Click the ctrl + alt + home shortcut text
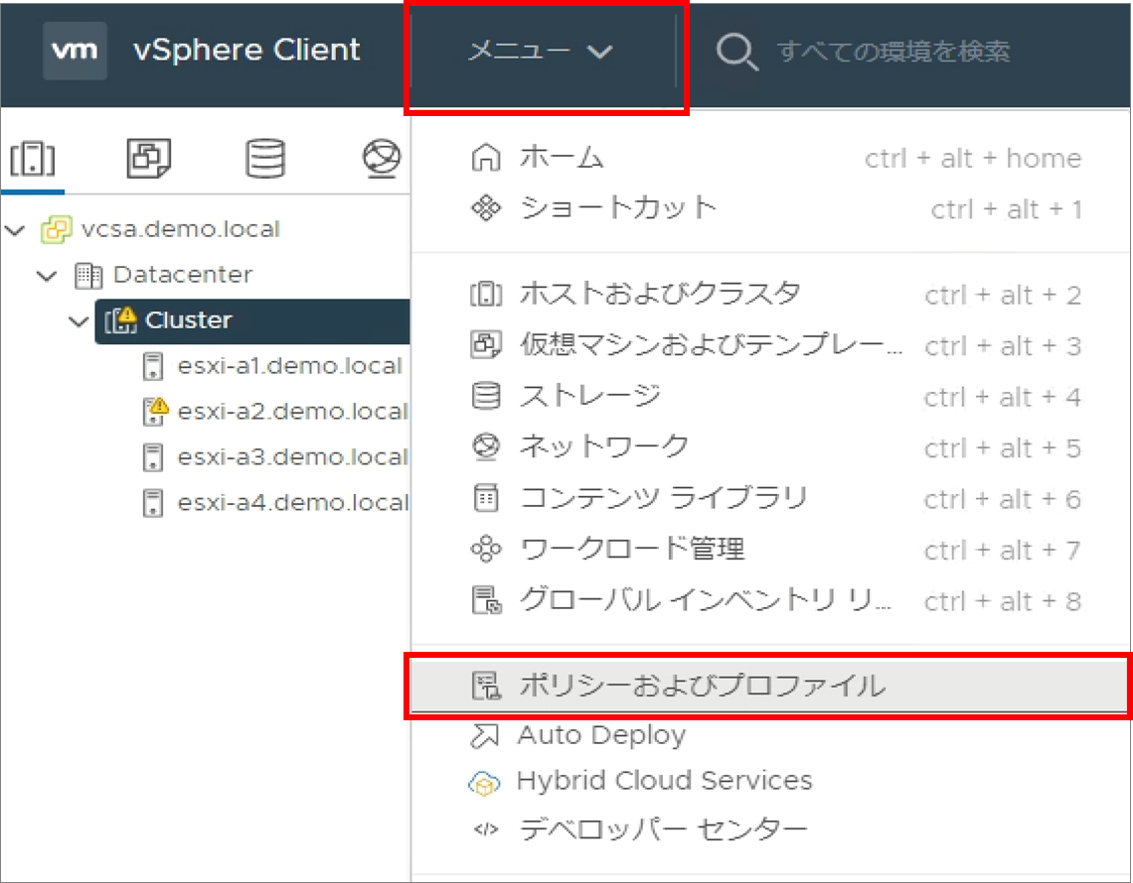The width and height of the screenshot is (1133, 883). [973, 158]
